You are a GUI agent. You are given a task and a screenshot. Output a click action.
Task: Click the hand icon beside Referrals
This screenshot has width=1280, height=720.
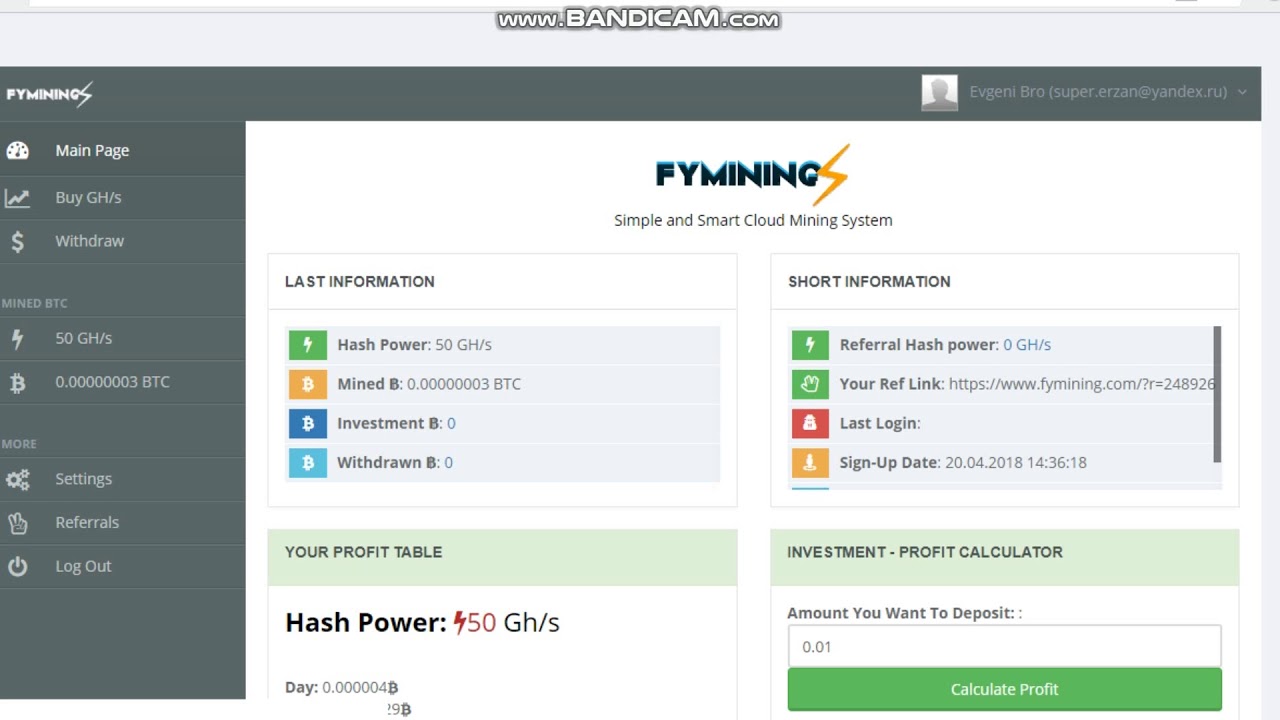click(x=18, y=523)
